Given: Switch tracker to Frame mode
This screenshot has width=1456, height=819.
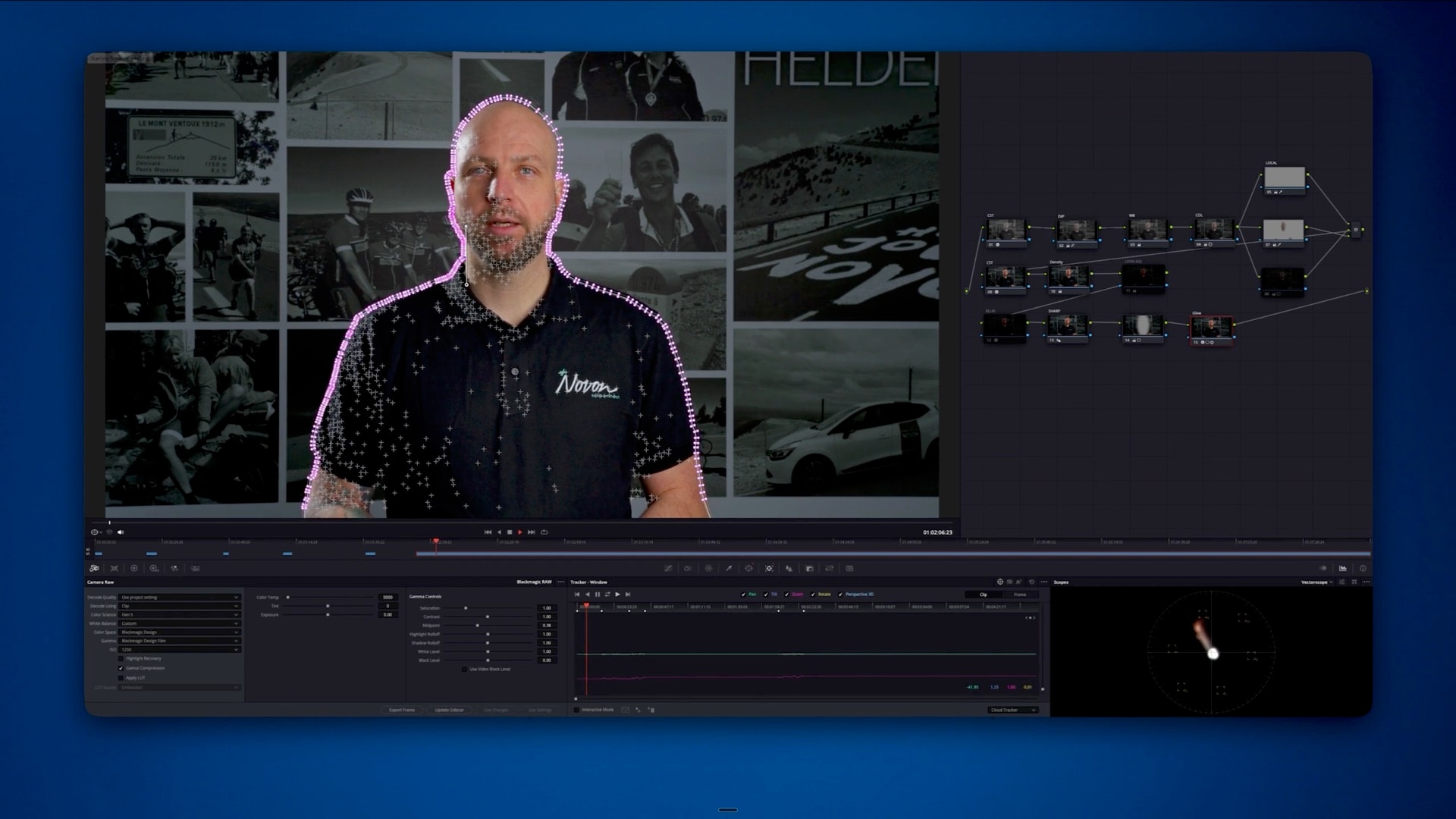Looking at the screenshot, I should click(1020, 595).
